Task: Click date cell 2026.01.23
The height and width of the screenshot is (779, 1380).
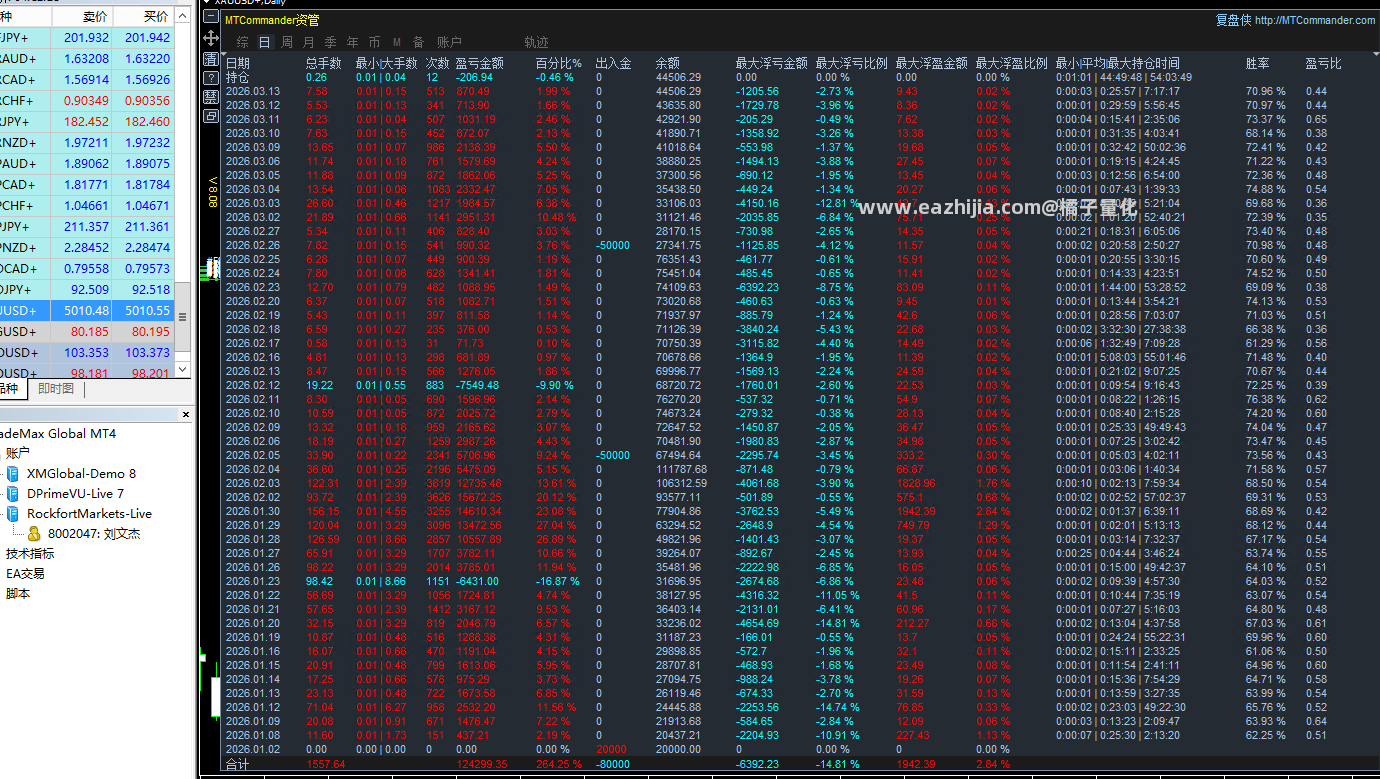Action: click(253, 581)
